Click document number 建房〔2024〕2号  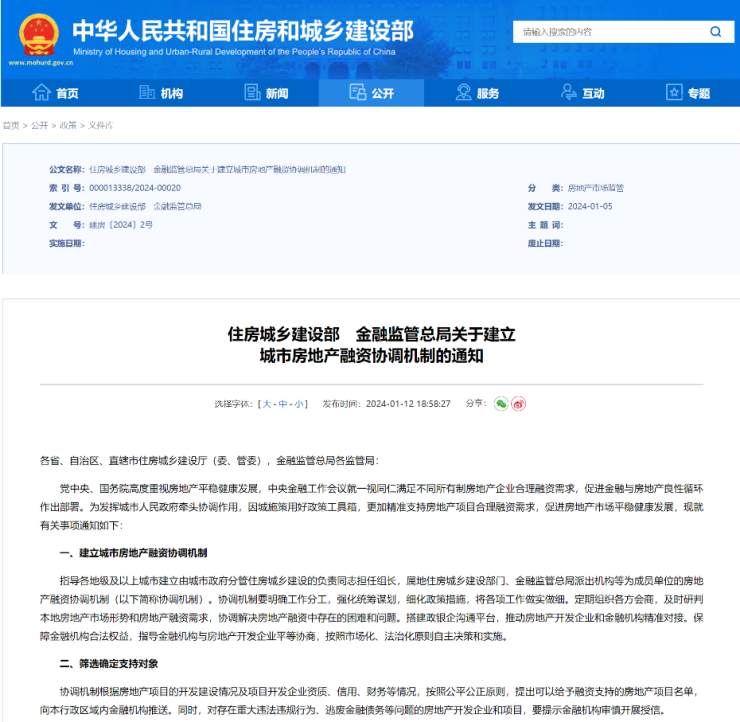[121, 225]
